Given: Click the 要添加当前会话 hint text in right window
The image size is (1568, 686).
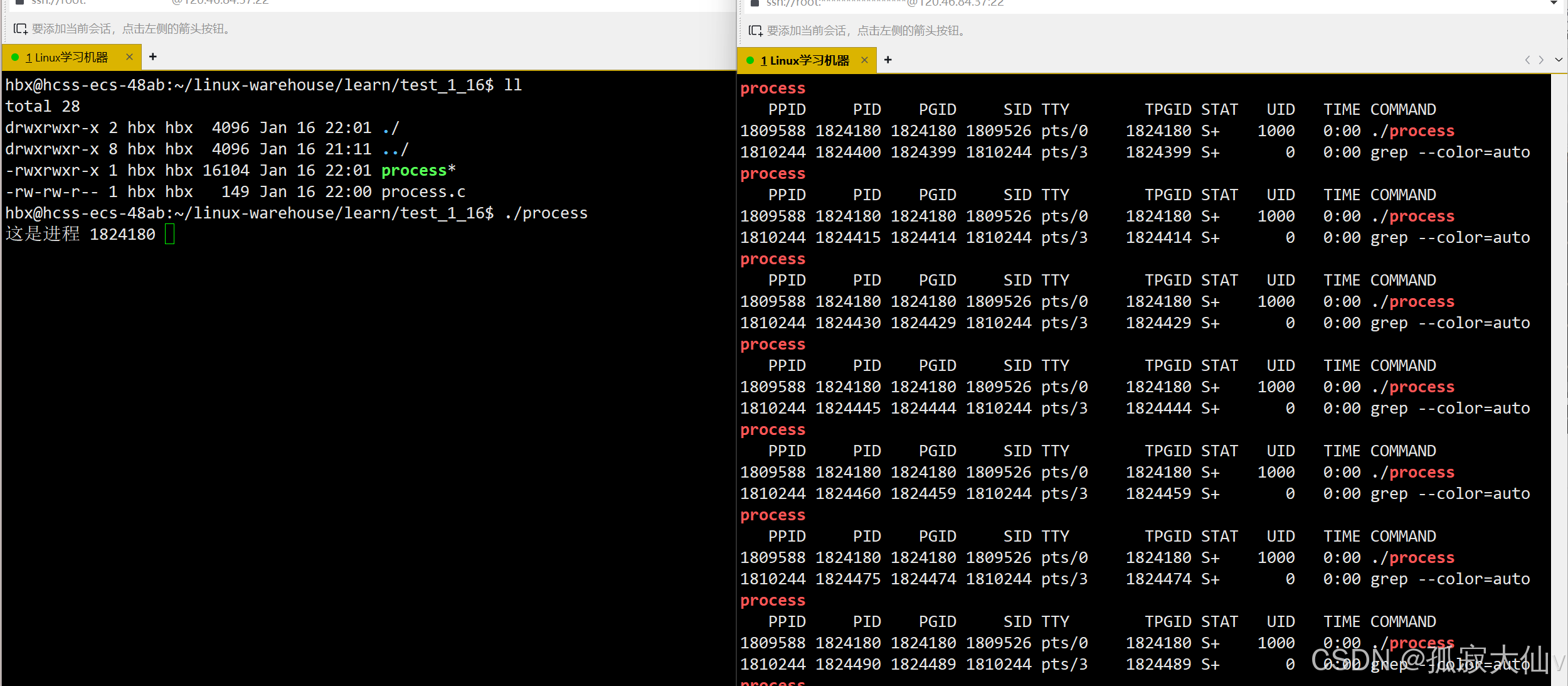Looking at the screenshot, I should coord(866,31).
